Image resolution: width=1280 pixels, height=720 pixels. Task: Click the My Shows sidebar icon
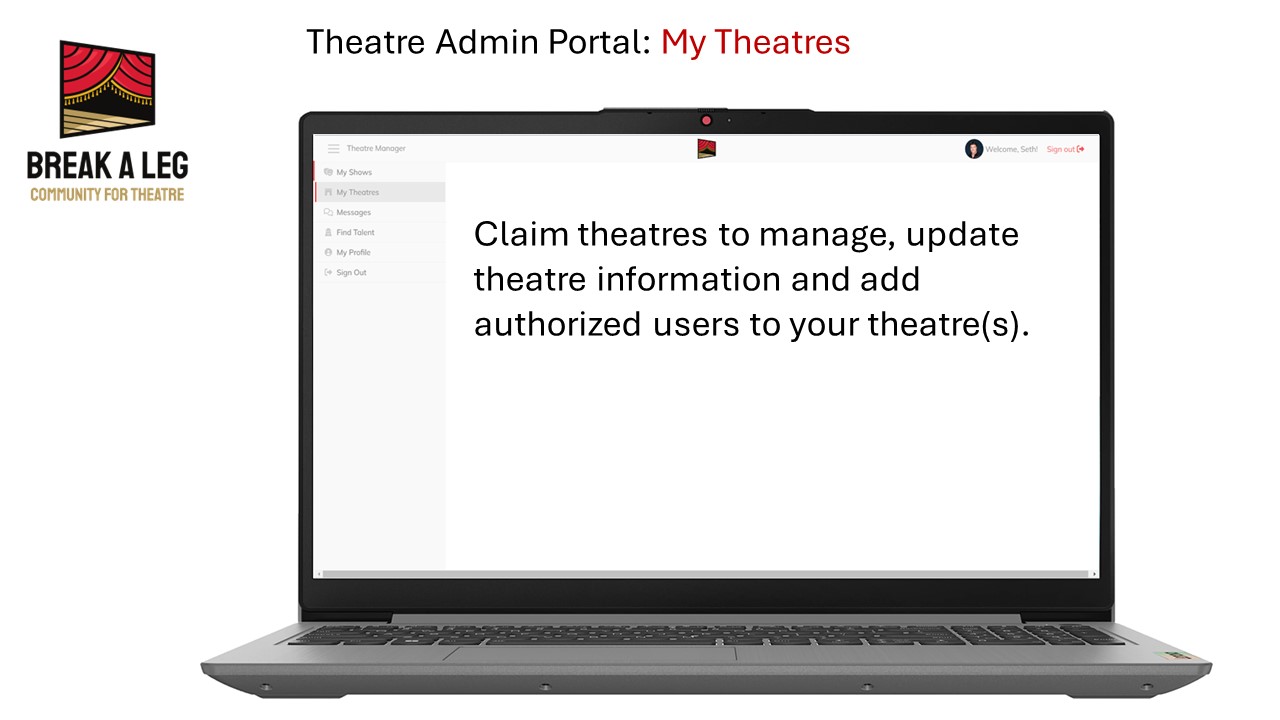[328, 172]
